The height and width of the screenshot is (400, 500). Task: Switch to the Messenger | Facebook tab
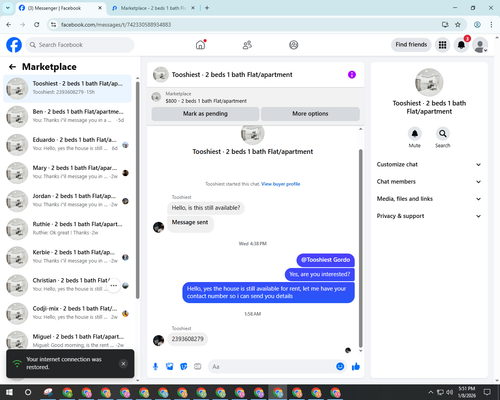pyautogui.click(x=60, y=8)
